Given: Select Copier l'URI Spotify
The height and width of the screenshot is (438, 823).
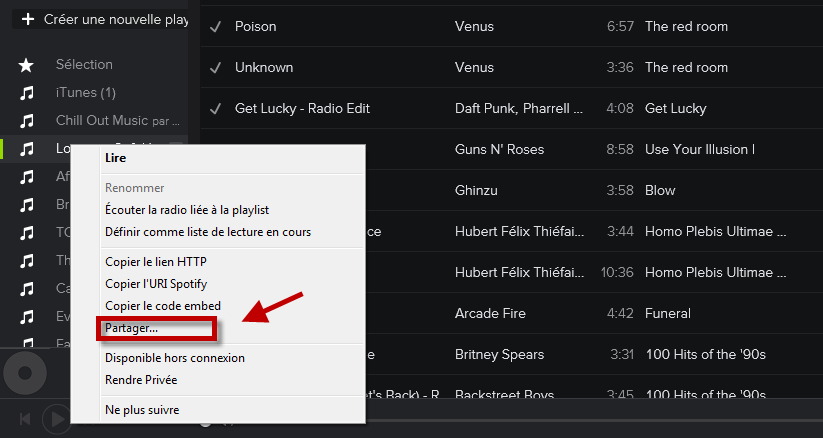Looking at the screenshot, I should (x=155, y=283).
